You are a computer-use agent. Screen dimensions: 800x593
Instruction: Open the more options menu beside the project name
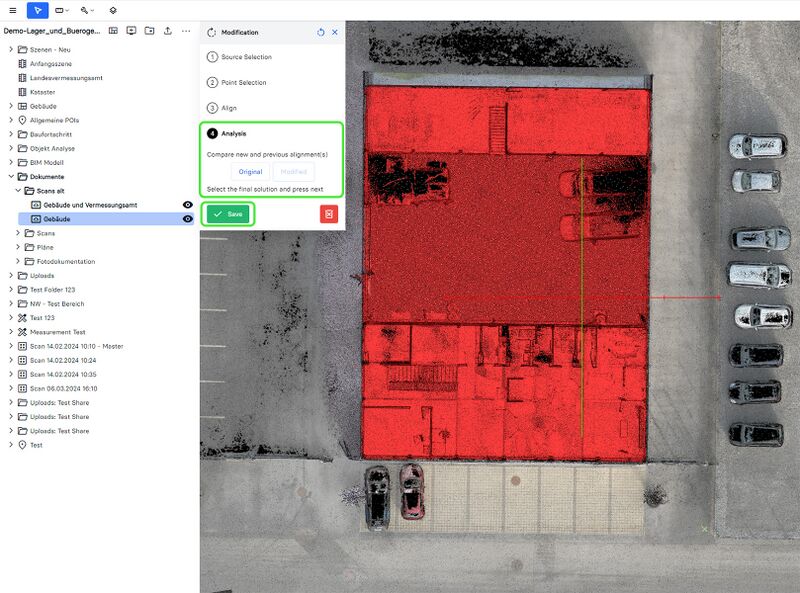pyautogui.click(x=185, y=31)
